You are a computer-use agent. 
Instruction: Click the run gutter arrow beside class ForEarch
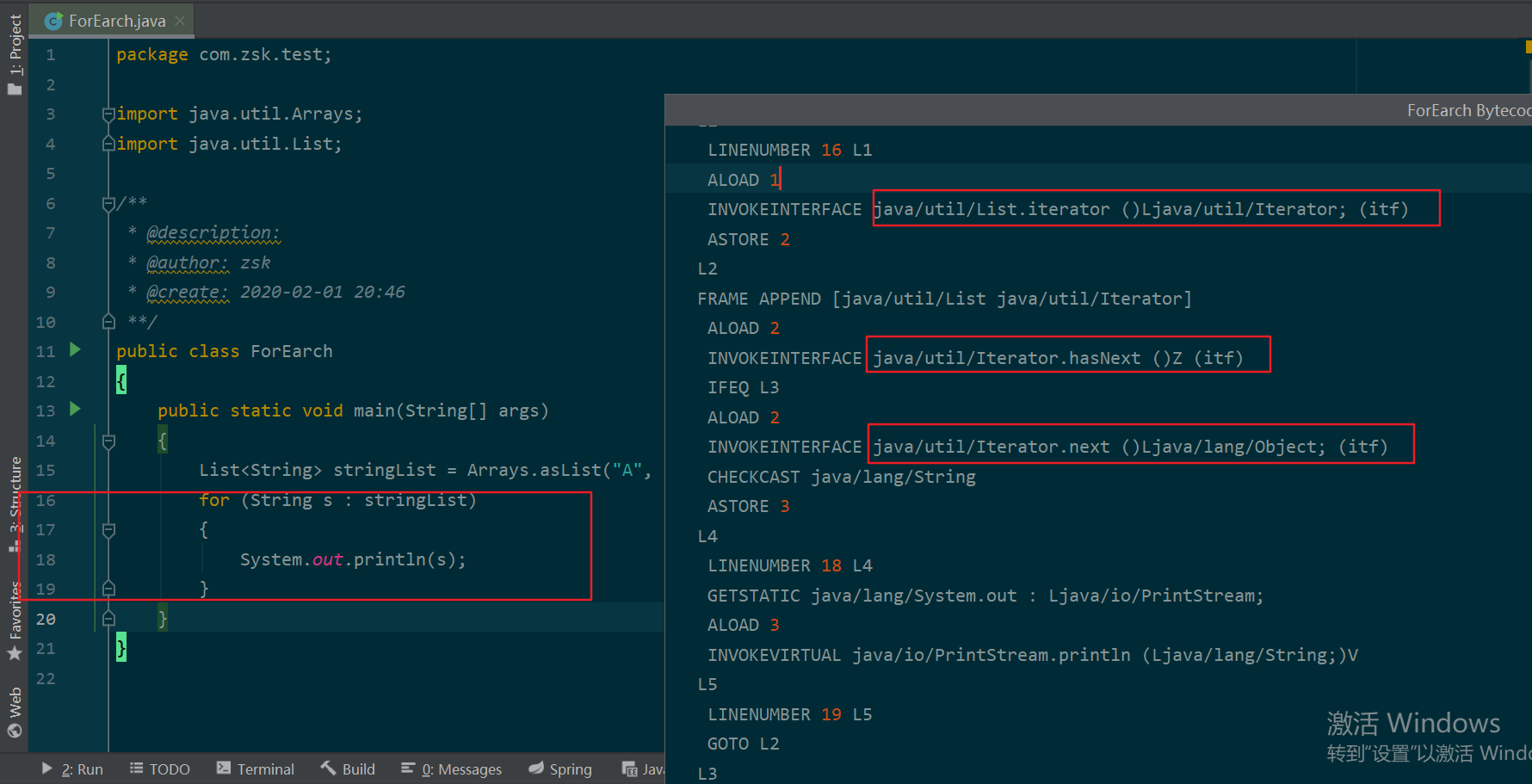tap(75, 349)
